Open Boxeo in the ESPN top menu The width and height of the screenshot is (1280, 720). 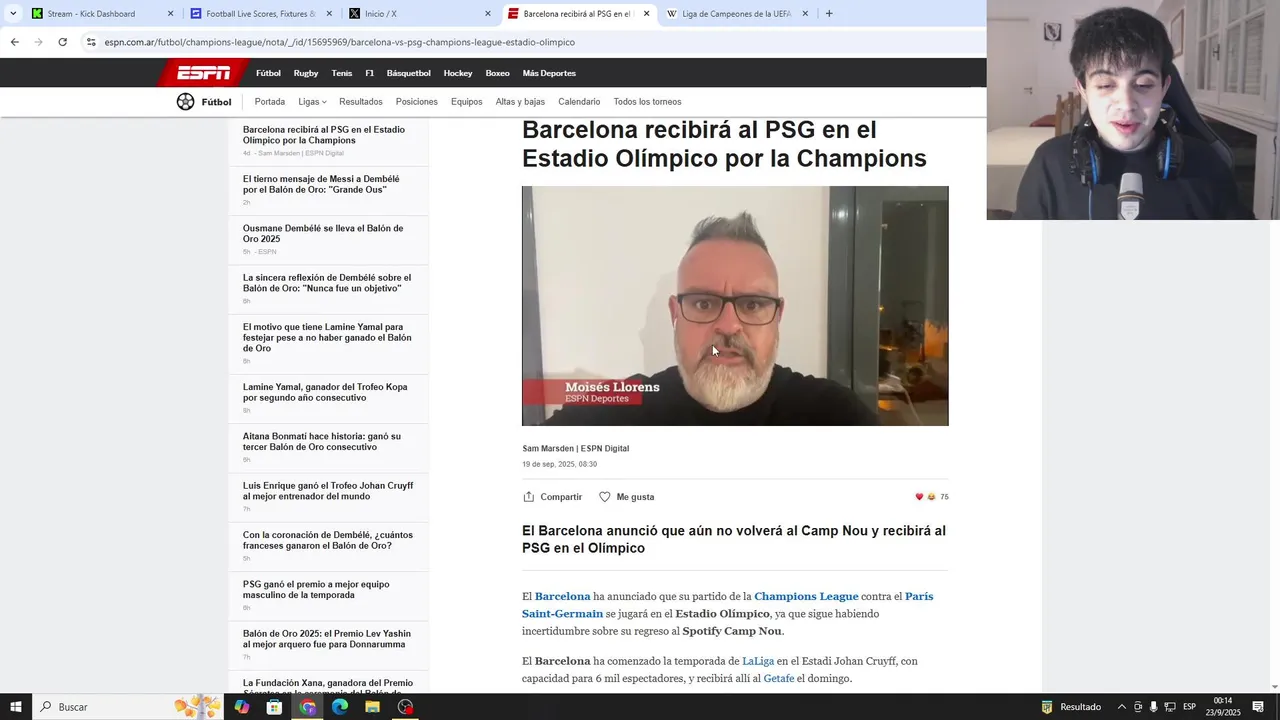(x=497, y=73)
